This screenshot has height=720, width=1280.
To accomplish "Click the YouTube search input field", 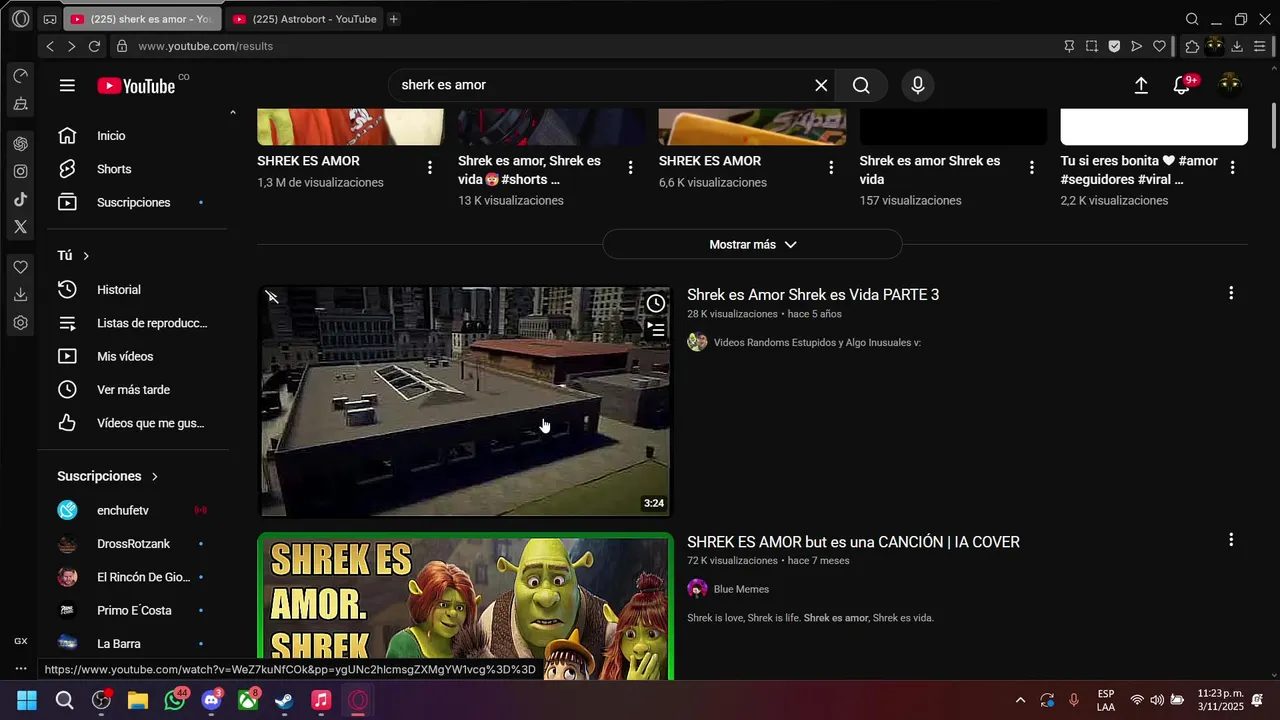I will tap(604, 85).
